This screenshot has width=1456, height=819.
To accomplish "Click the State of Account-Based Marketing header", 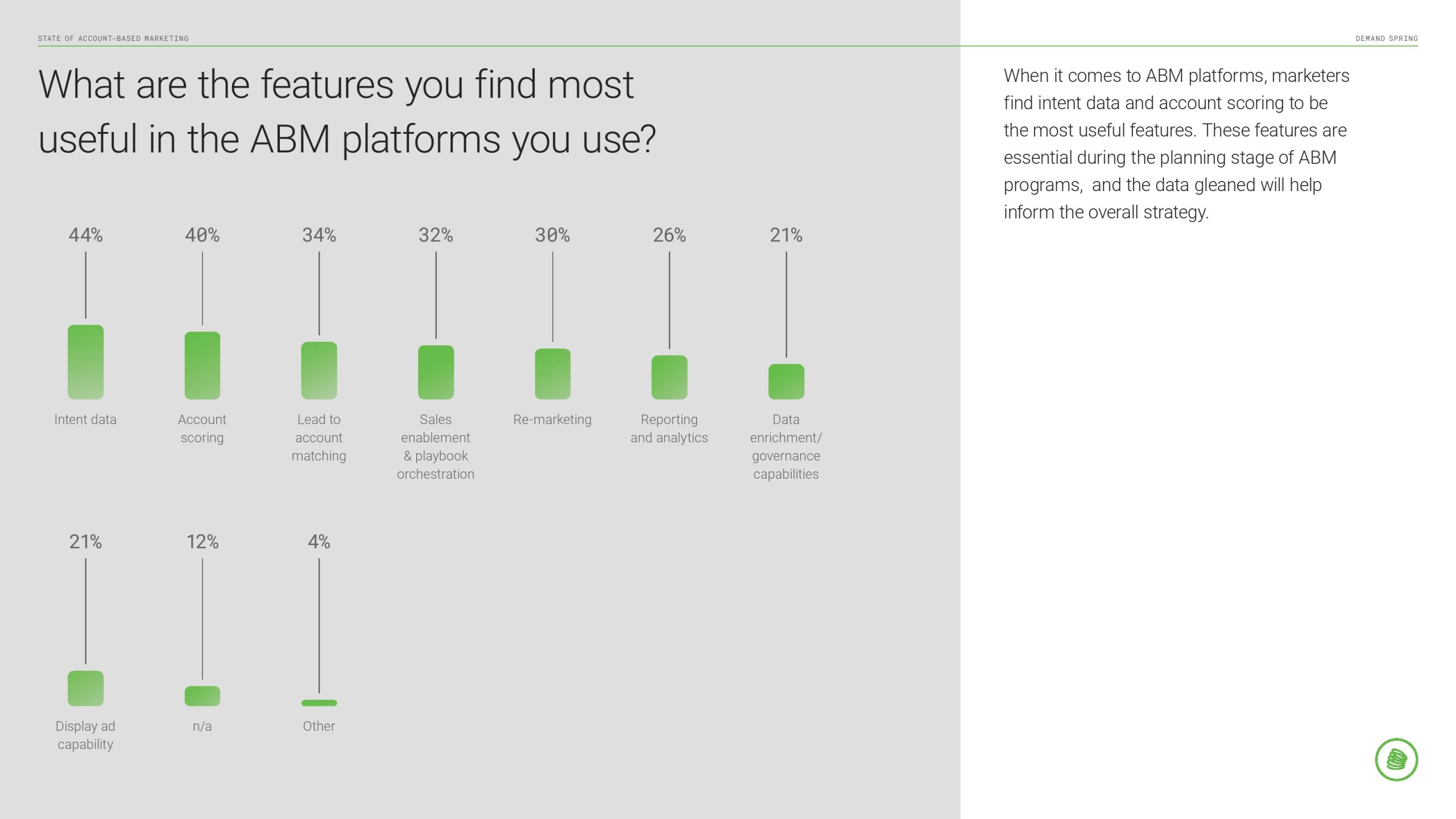I will pos(113,38).
